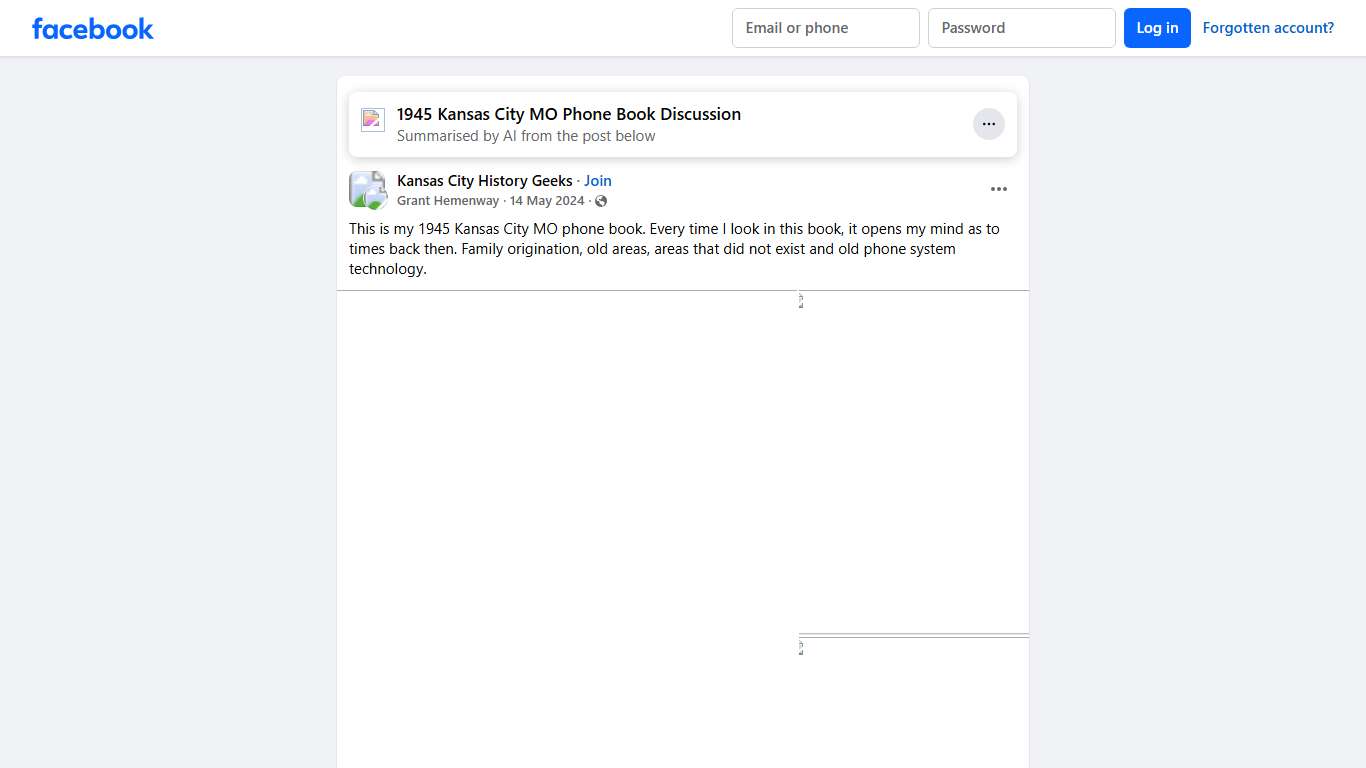Click the broken image icon in lower-right photo
Viewport: 1366px width, 768px height.
point(801,648)
